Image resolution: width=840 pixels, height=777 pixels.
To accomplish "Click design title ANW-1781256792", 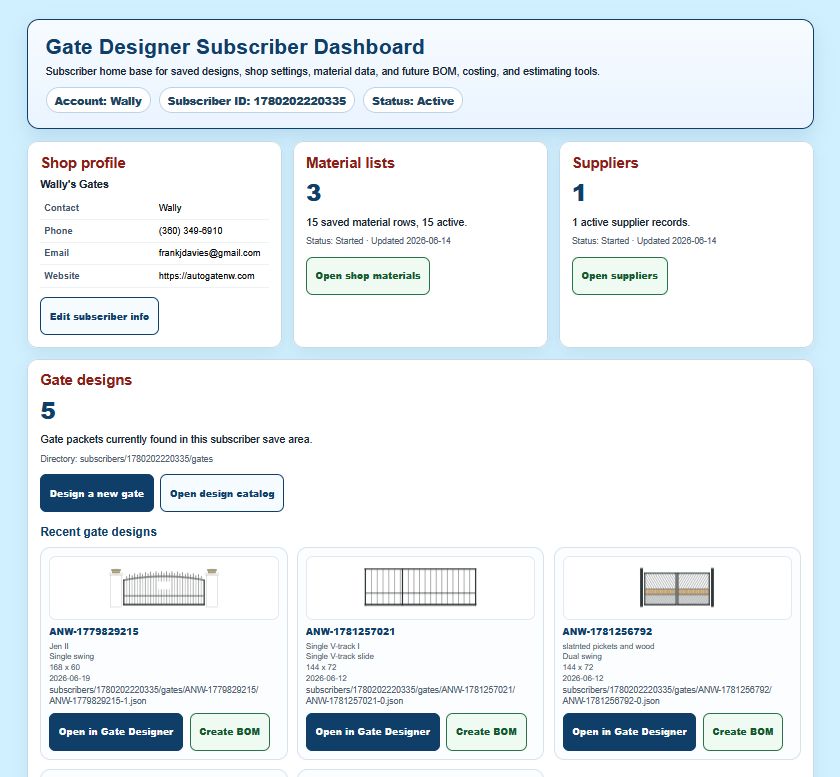I will tap(608, 631).
